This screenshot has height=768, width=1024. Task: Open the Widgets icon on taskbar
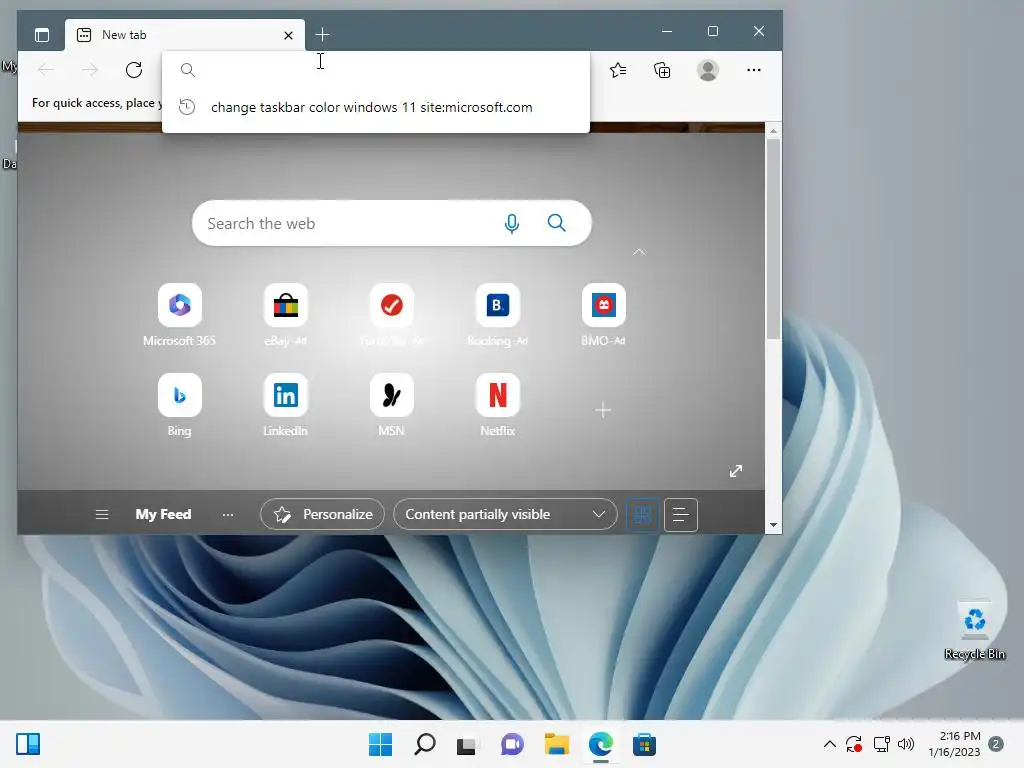pyautogui.click(x=28, y=744)
